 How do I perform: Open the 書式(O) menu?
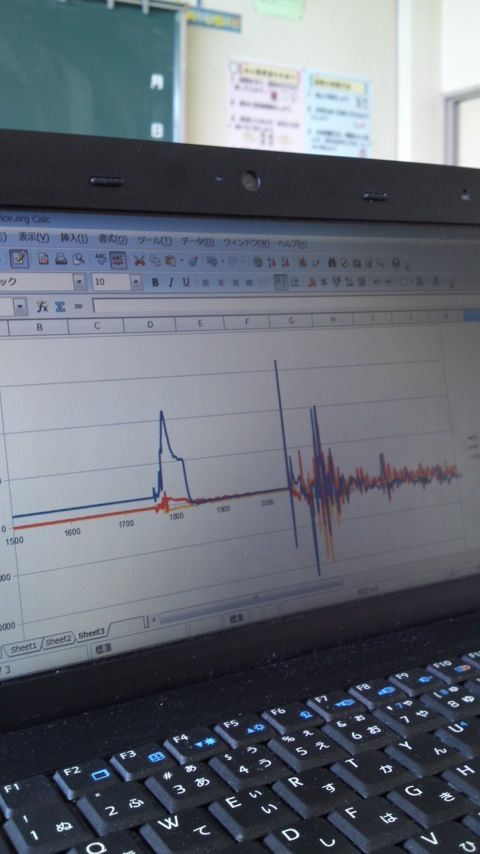(113, 239)
